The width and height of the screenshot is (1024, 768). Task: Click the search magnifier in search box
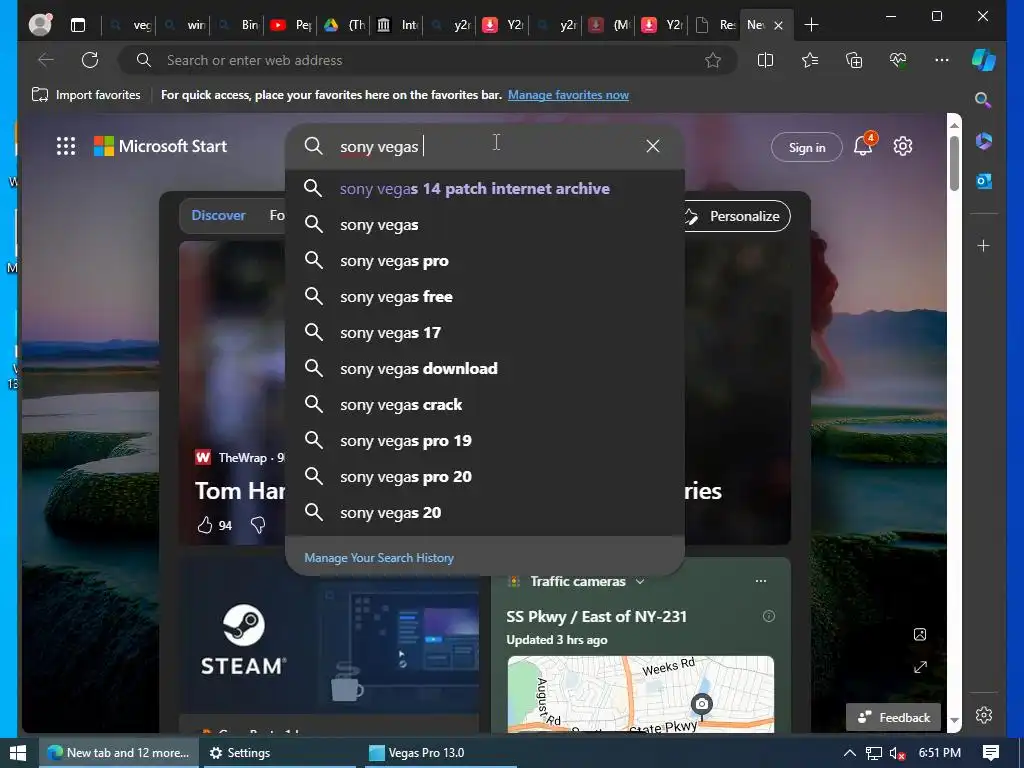pos(313,146)
